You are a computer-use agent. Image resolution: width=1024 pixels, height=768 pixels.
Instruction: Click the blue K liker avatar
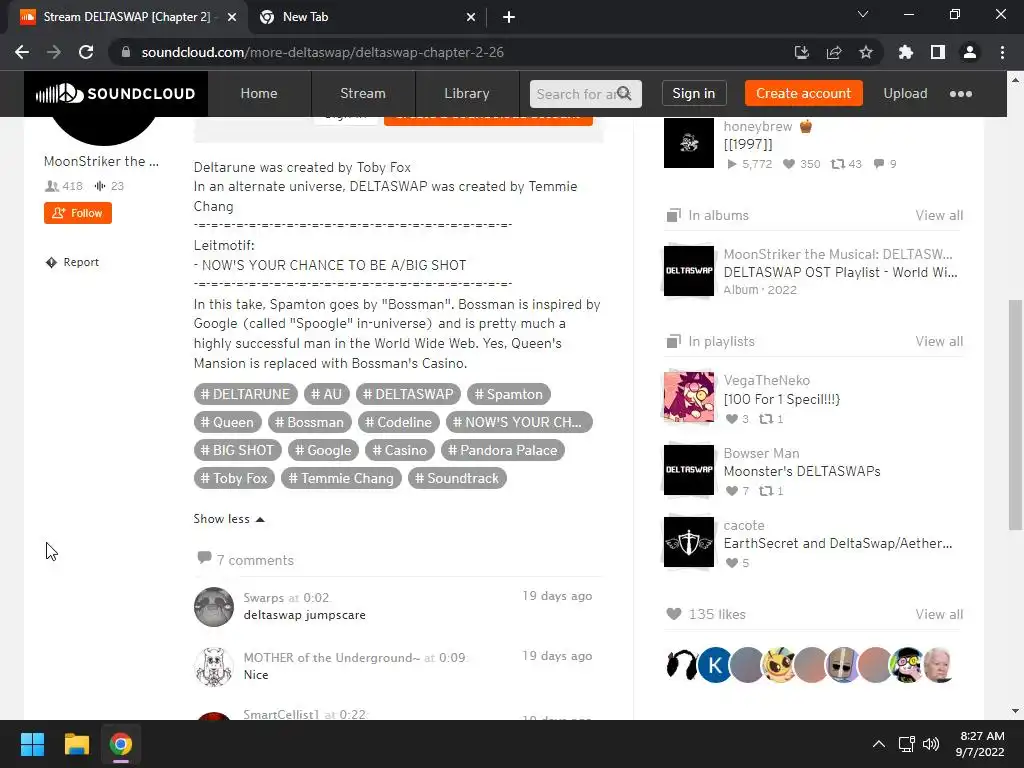[715, 665]
